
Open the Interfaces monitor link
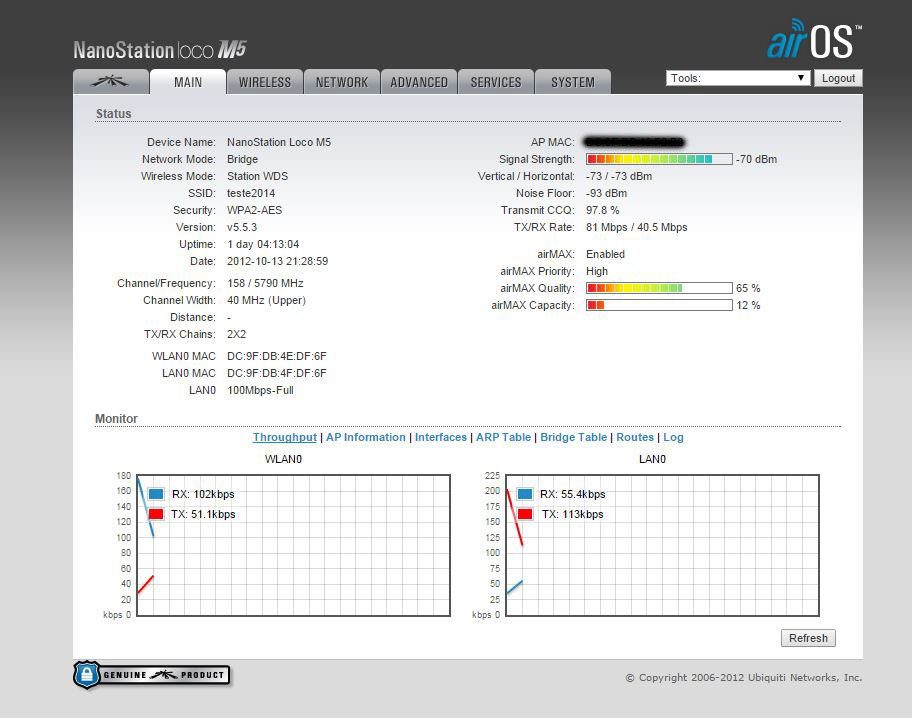[x=440, y=437]
